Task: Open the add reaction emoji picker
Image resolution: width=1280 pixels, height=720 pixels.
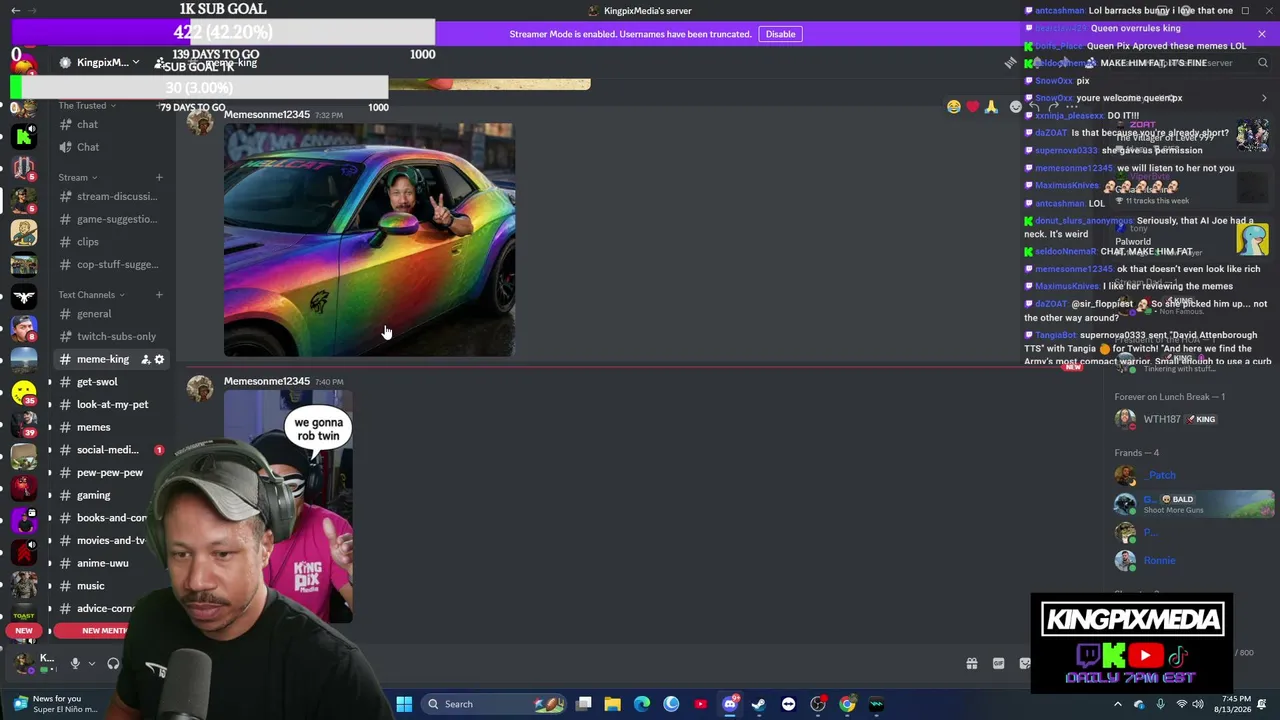Action: [1016, 107]
